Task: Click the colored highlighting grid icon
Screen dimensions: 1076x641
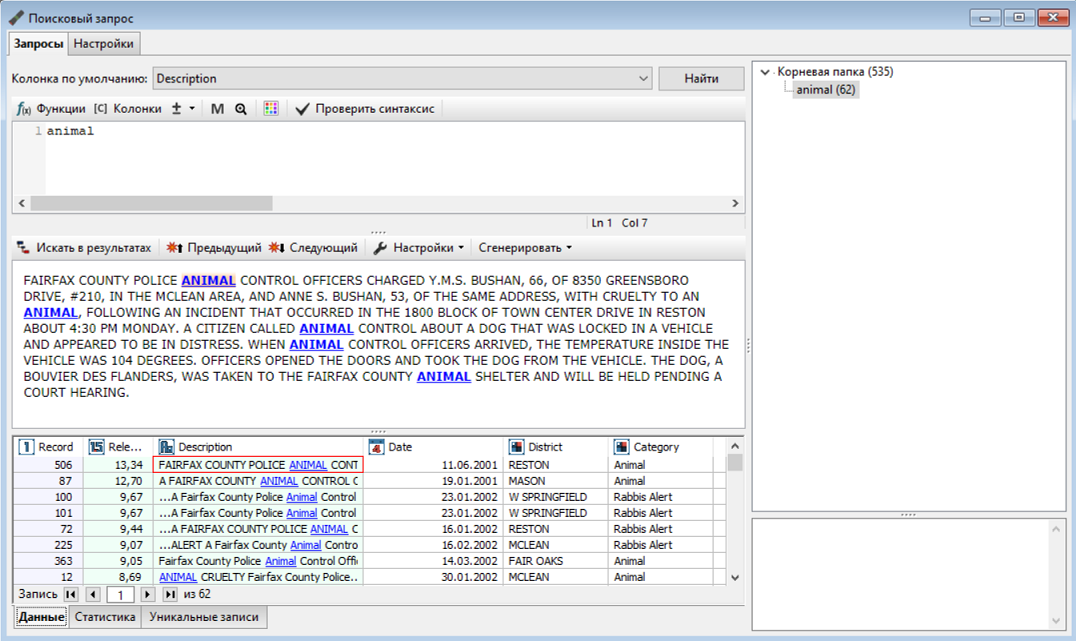Action: 272,108
